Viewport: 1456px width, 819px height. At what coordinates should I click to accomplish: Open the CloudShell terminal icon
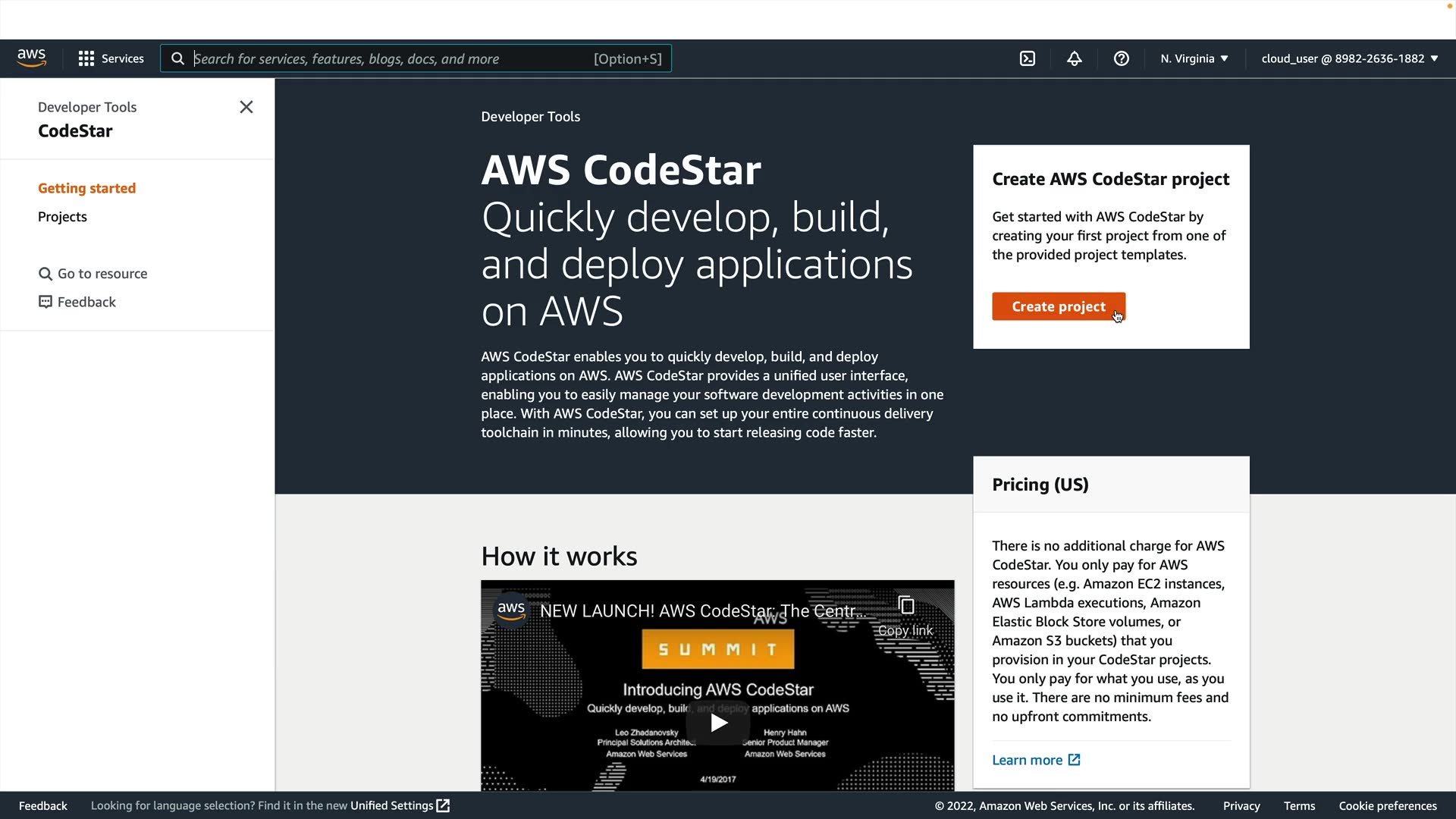(1027, 58)
